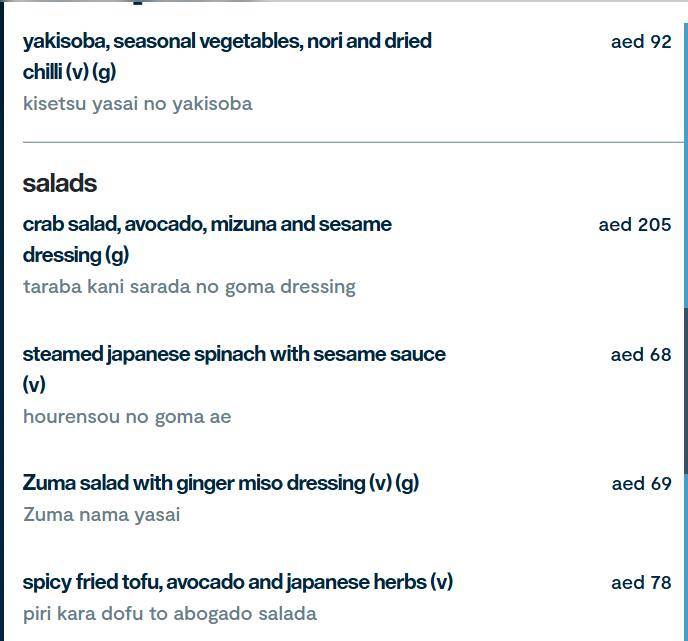Select the spicy fried tofu dish title

(237, 582)
